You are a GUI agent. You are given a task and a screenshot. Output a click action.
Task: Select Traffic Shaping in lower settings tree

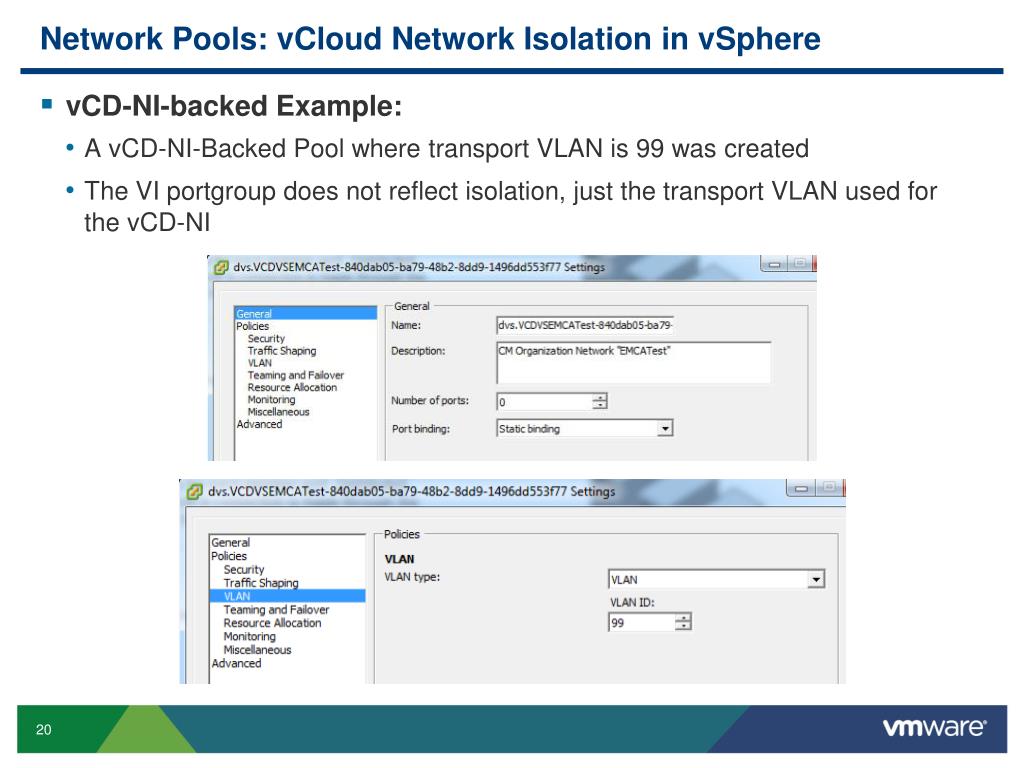pyautogui.click(x=261, y=583)
